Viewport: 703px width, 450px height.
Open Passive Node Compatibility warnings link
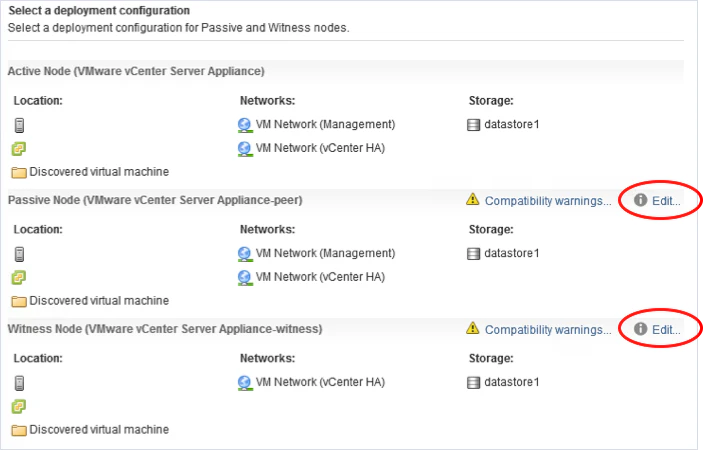coord(548,201)
